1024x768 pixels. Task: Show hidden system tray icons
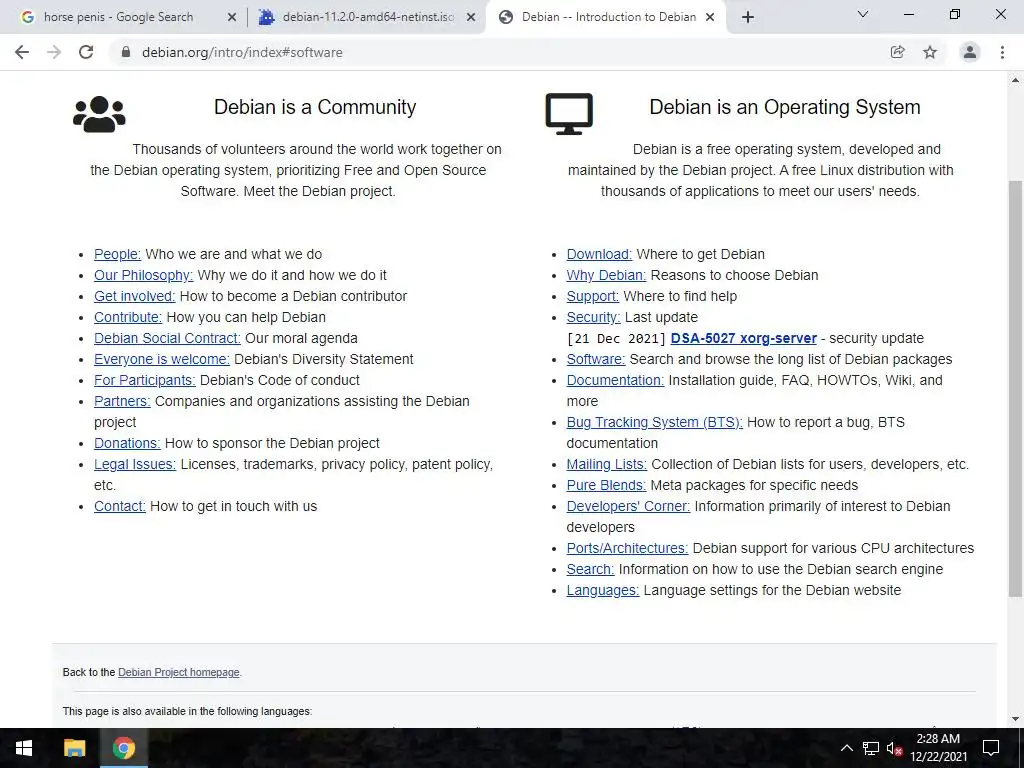tap(846, 748)
